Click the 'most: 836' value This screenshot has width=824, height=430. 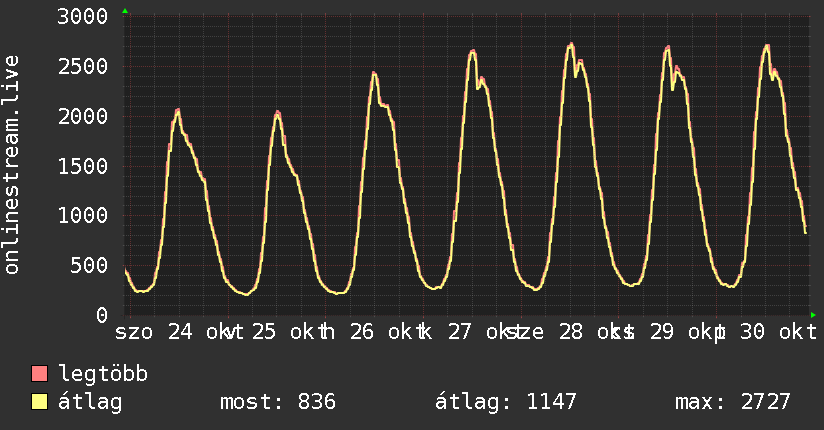tap(278, 402)
